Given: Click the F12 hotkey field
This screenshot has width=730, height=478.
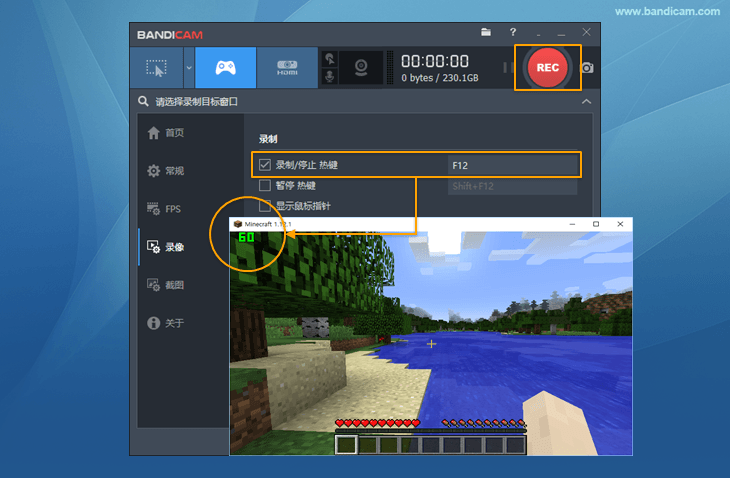Looking at the screenshot, I should pyautogui.click(x=513, y=165).
